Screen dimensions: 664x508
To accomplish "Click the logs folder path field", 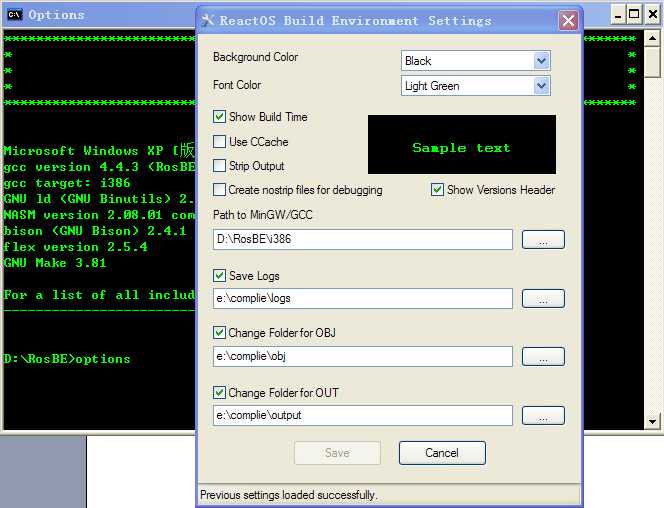I will coord(362,298).
